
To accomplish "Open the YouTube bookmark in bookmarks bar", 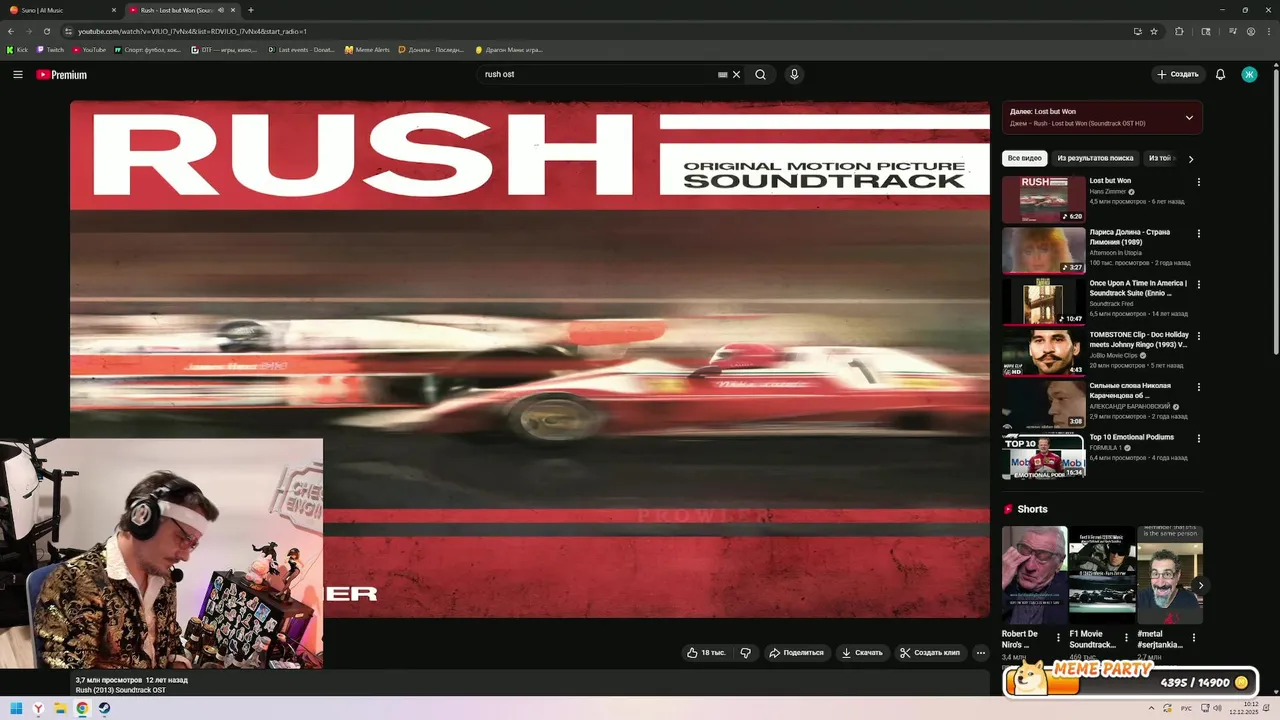I will (x=89, y=49).
